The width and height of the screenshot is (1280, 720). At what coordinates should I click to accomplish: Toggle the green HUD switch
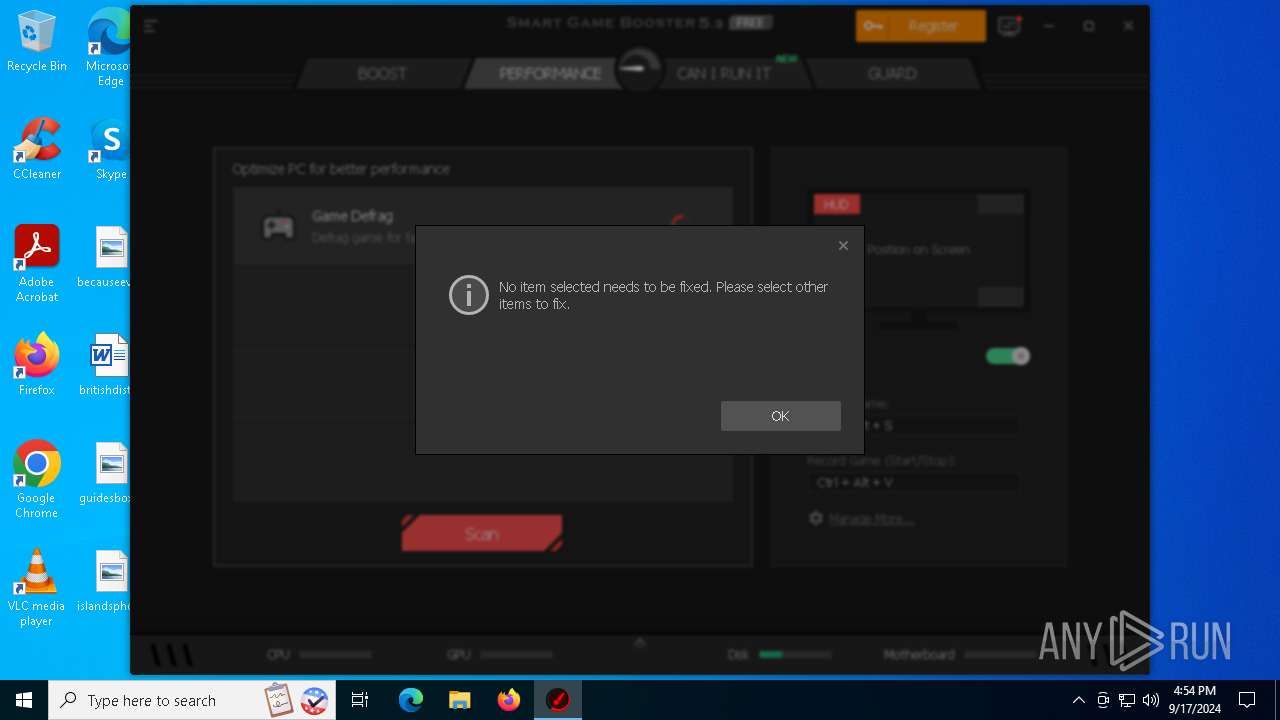point(1007,356)
